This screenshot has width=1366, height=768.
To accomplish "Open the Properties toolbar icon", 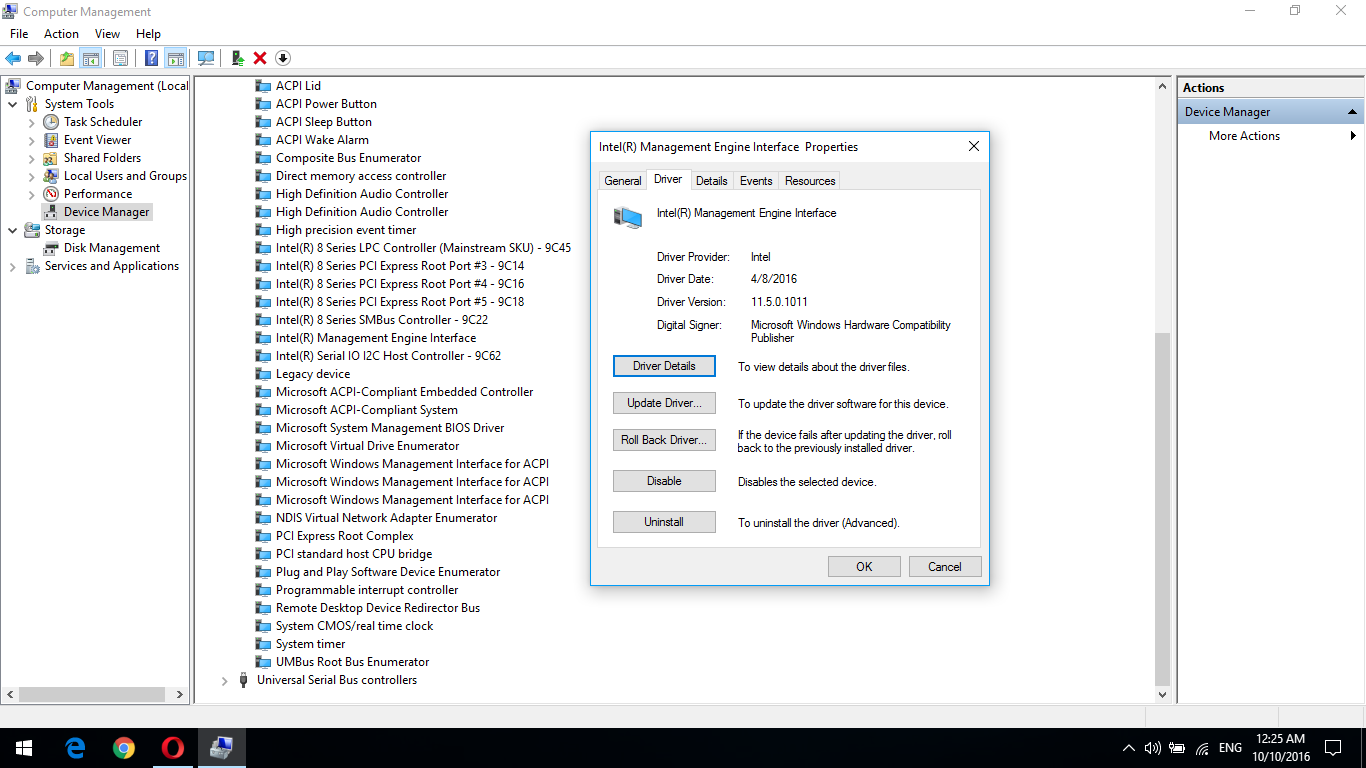I will [x=121, y=58].
